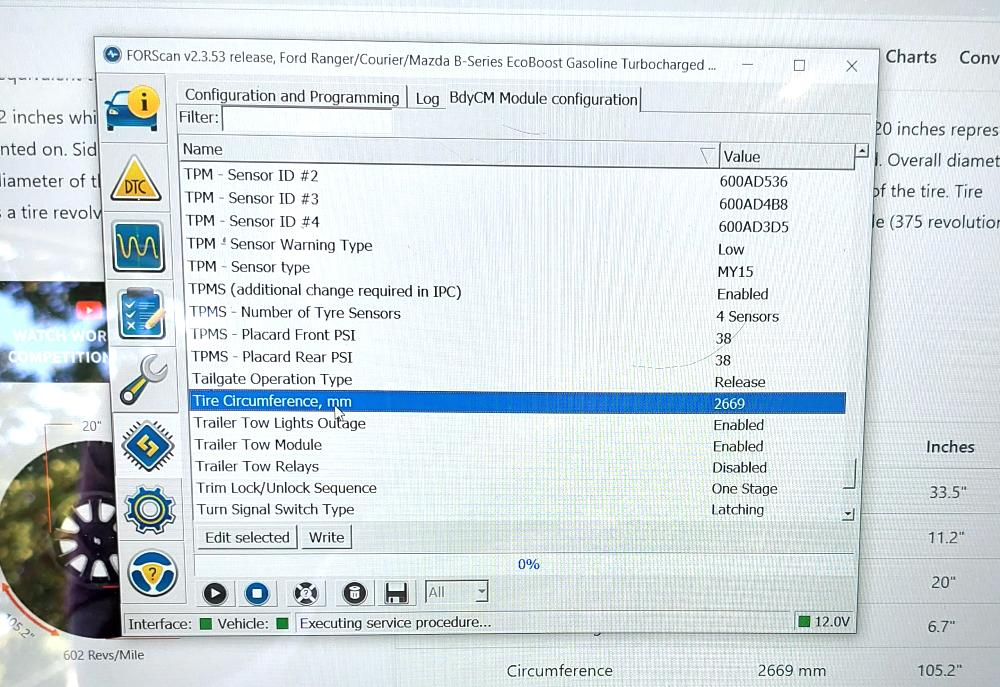Click the lifebuoy help icon in the toolbar
This screenshot has height=687, width=1000.
tap(305, 594)
